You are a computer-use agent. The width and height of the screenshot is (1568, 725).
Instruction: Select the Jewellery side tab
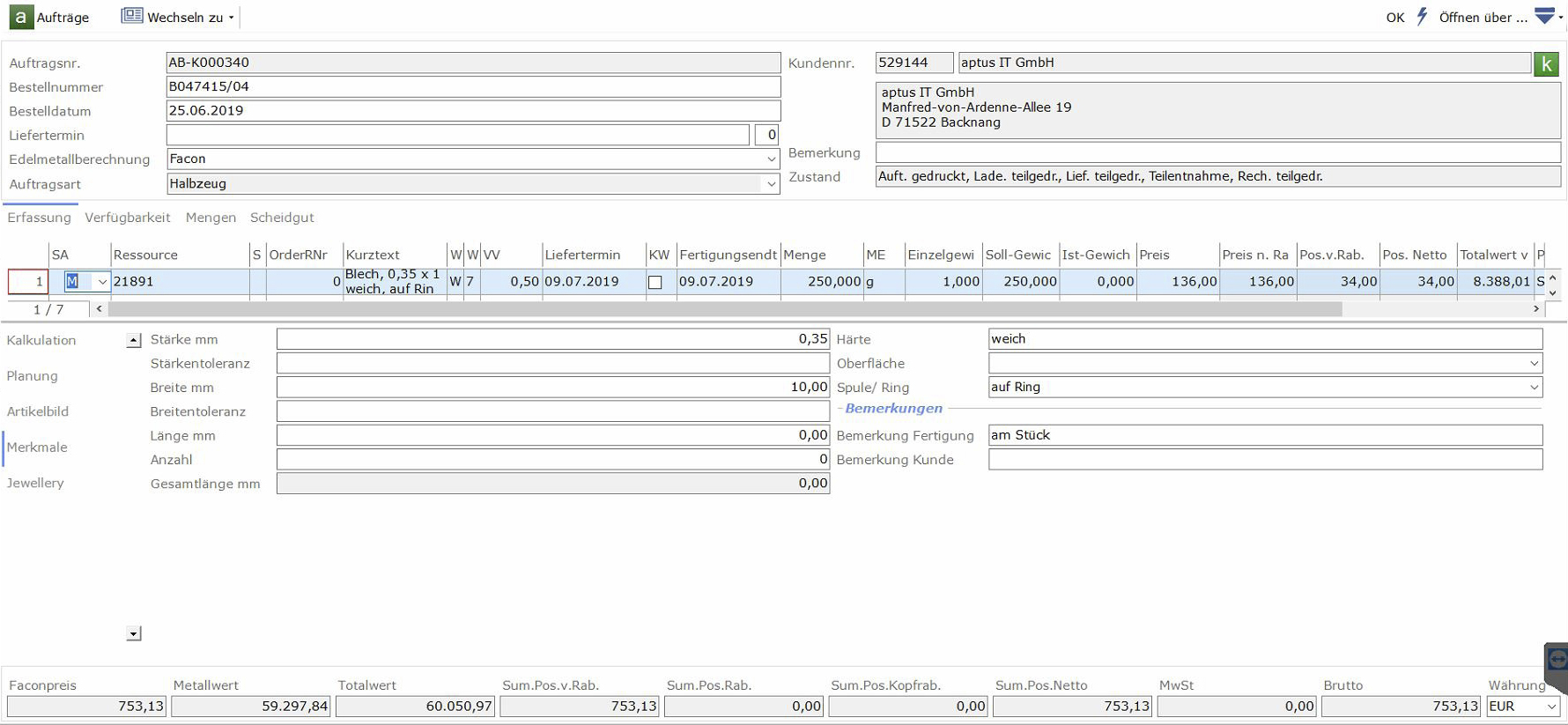[35, 483]
